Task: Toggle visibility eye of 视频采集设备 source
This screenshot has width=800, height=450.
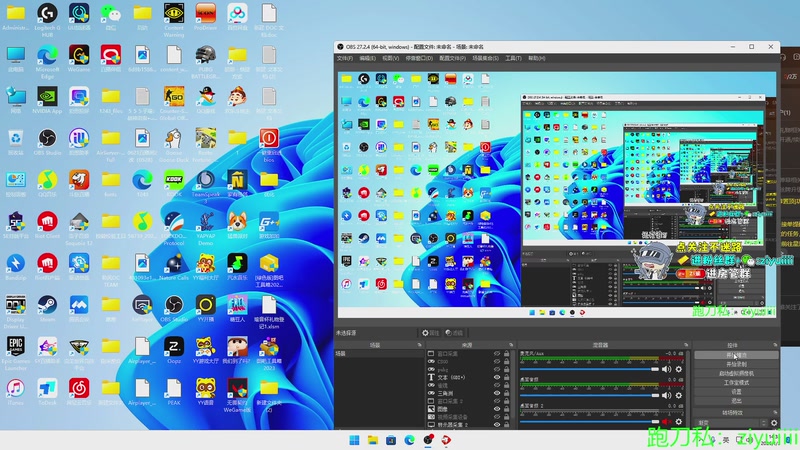Action: click(496, 416)
